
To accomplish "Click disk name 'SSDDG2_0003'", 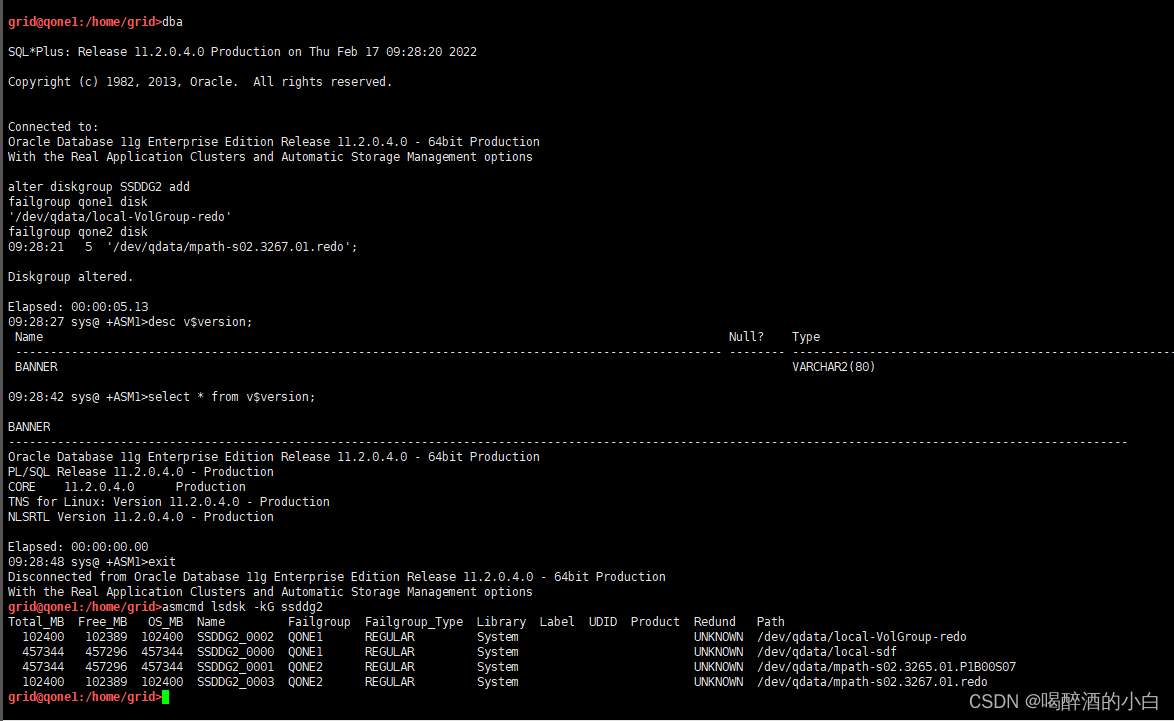I will tap(235, 681).
